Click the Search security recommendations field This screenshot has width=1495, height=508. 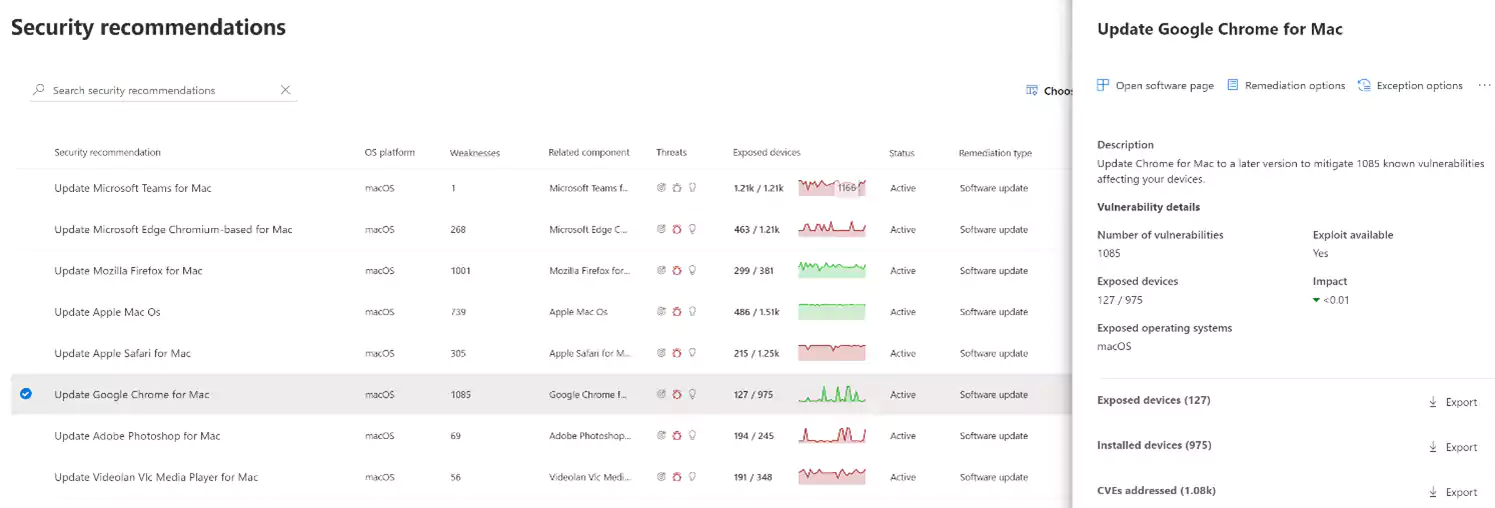(x=164, y=90)
